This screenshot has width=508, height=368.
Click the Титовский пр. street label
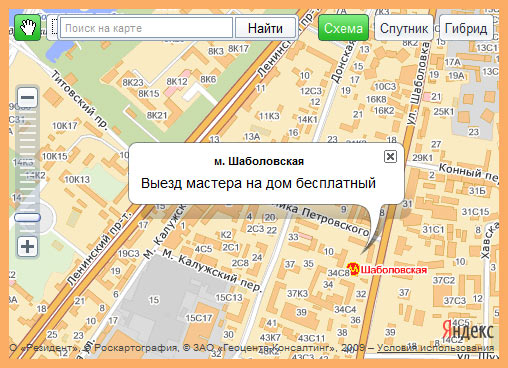(79, 100)
